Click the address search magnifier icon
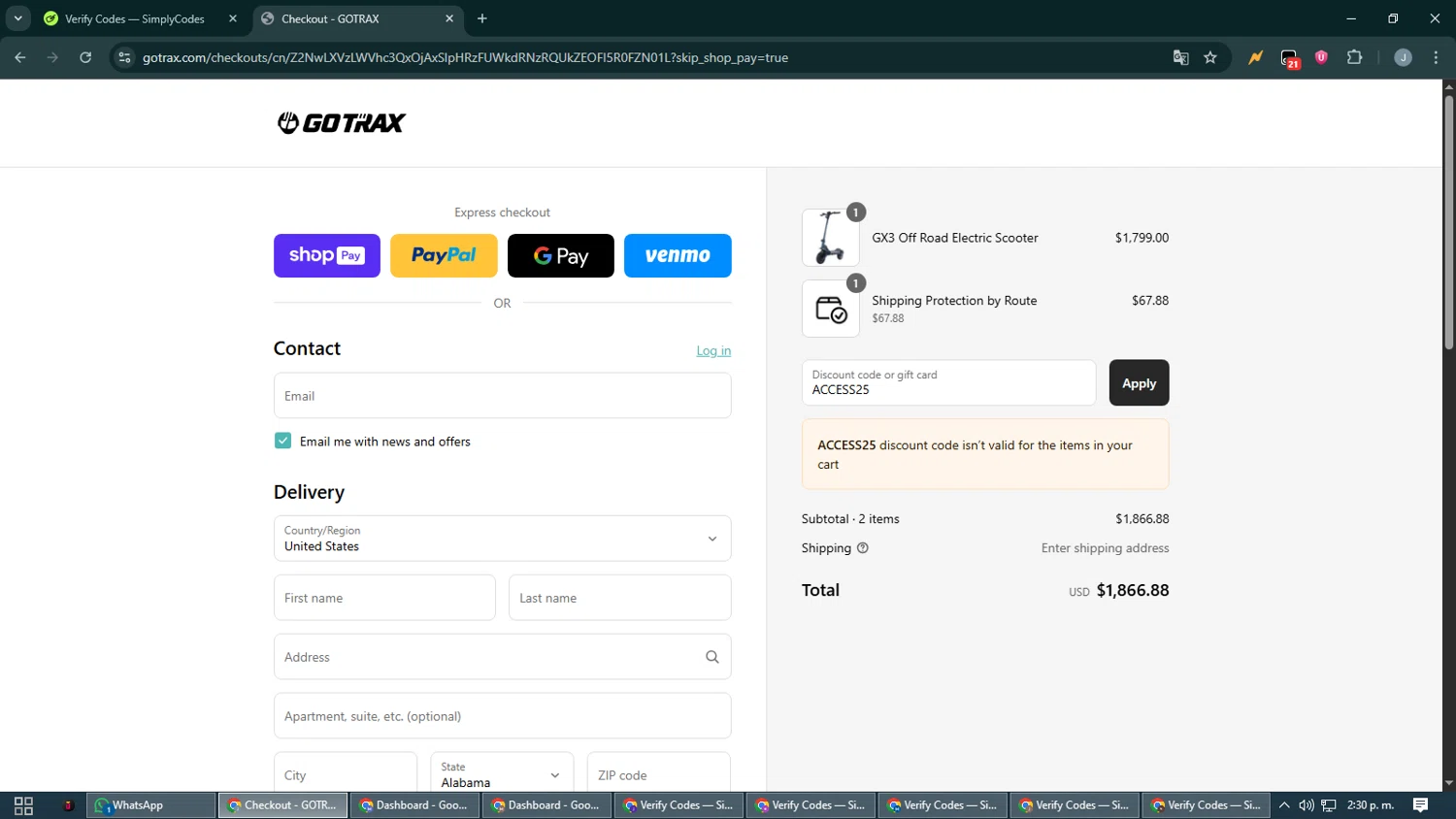This screenshot has height=819, width=1456. coord(712,657)
